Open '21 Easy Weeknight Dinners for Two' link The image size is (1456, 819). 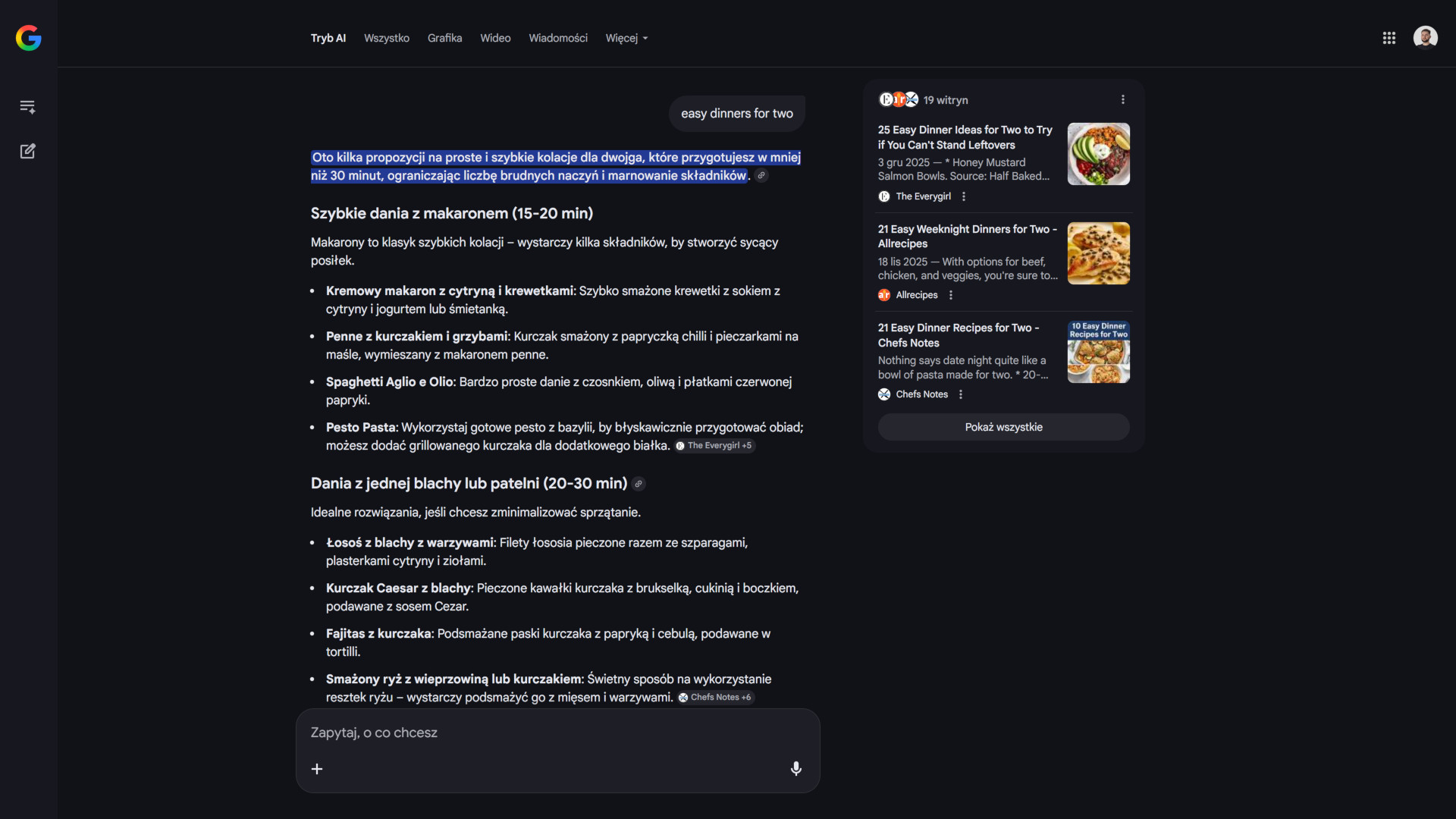point(967,236)
